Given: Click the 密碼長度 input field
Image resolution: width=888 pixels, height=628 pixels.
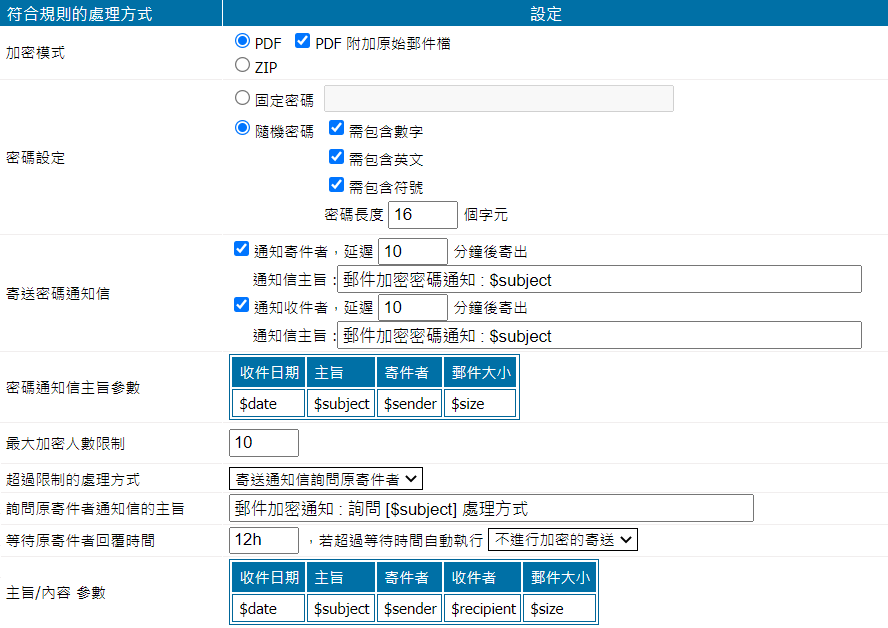Looking at the screenshot, I should 422,214.
